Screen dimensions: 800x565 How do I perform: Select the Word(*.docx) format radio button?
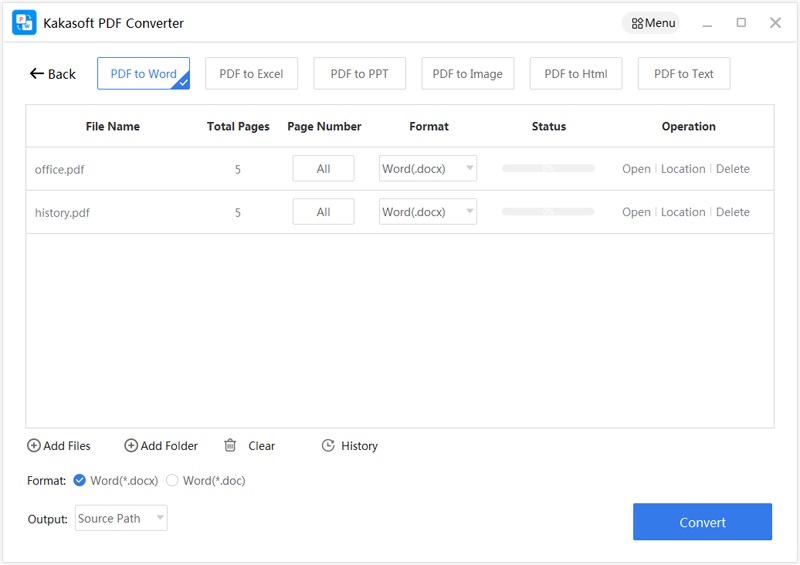pyautogui.click(x=80, y=481)
